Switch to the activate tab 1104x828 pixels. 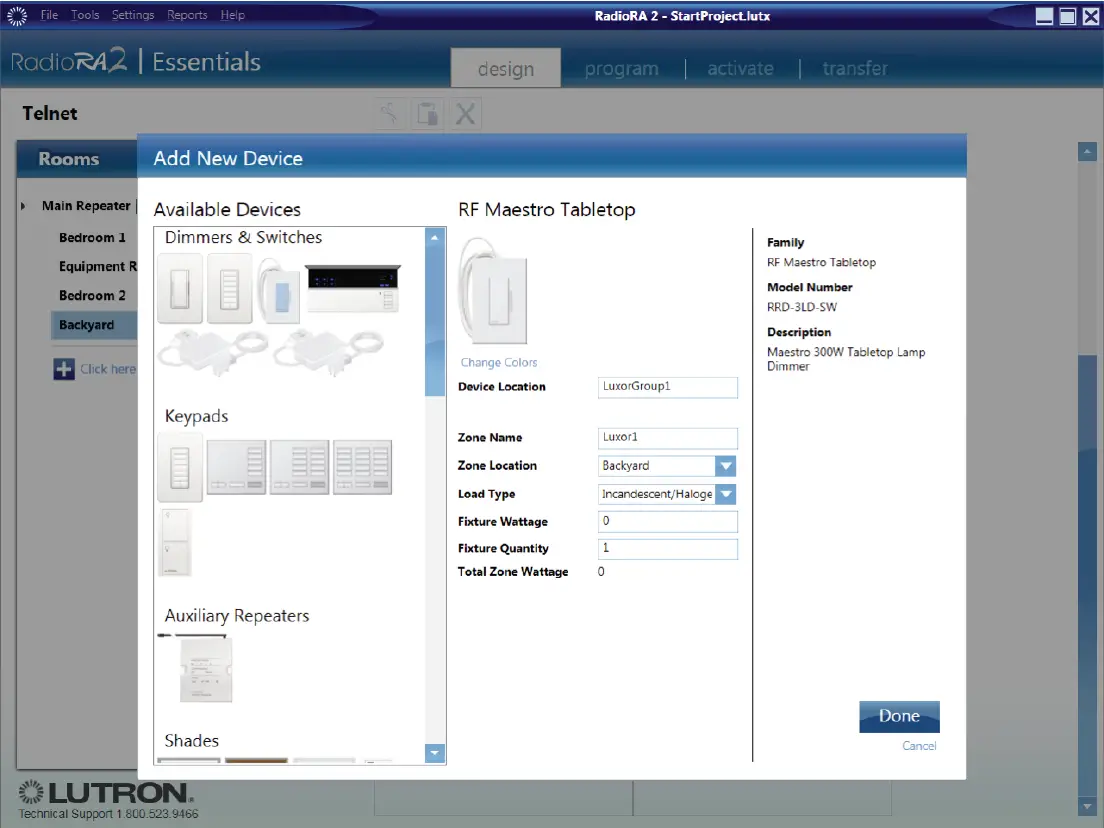(x=741, y=68)
